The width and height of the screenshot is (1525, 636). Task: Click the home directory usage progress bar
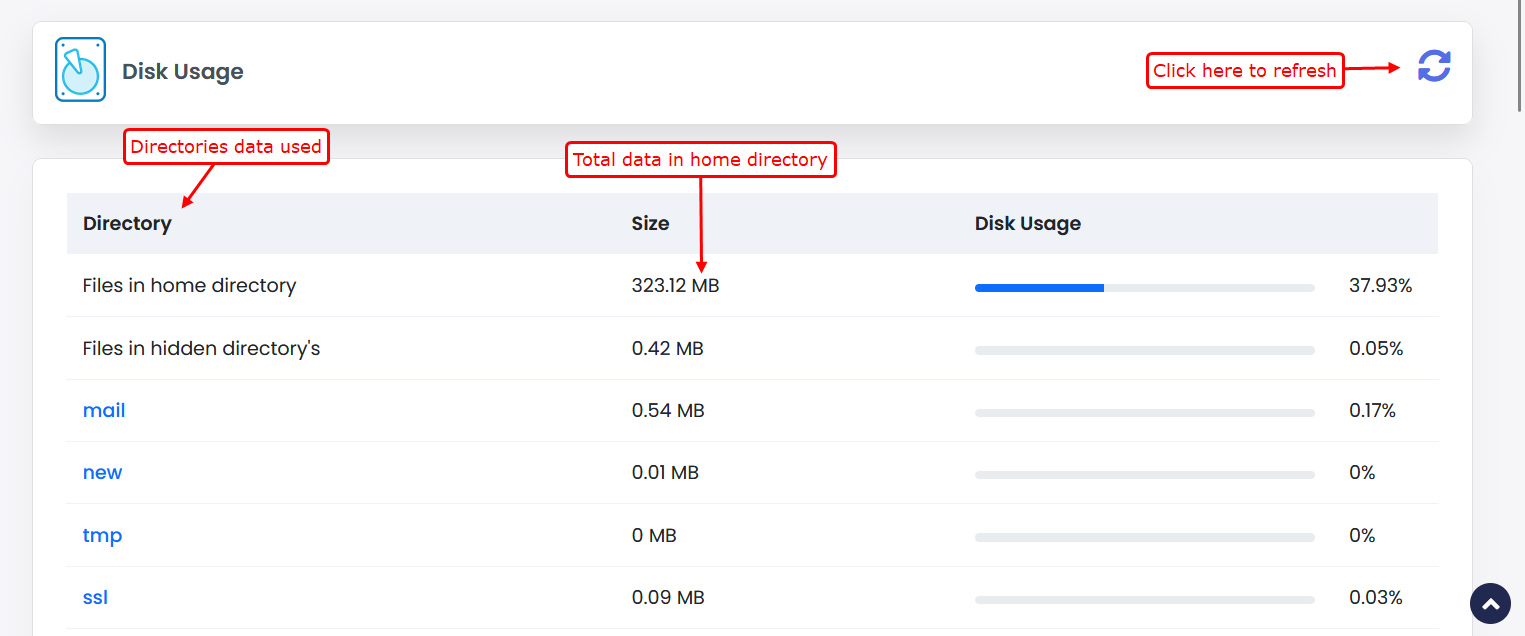[1144, 288]
